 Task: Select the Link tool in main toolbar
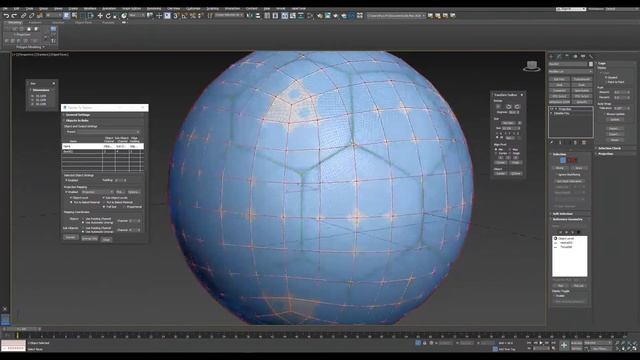23,16
